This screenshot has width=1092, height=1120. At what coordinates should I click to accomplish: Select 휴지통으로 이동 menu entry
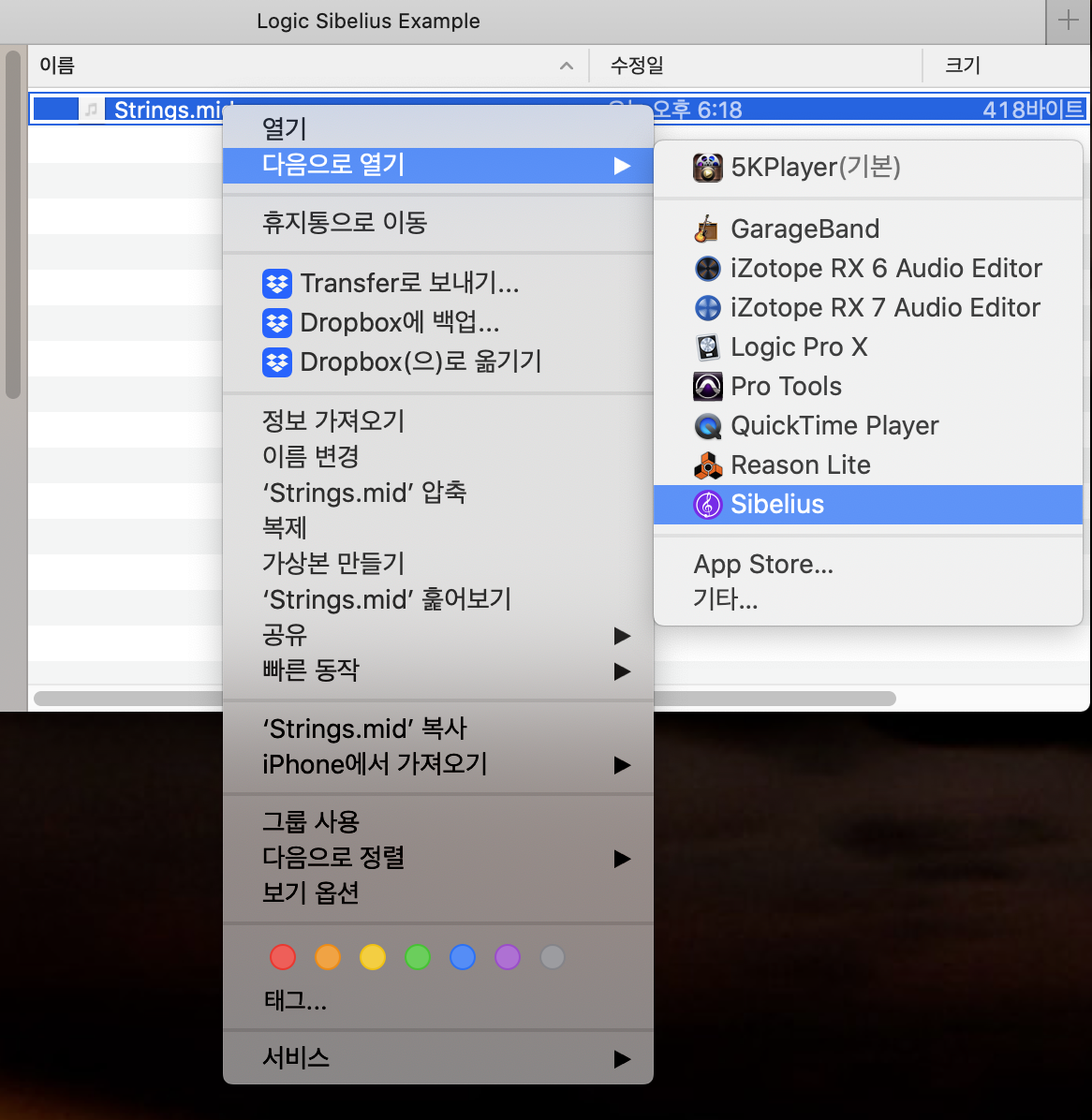point(437,223)
